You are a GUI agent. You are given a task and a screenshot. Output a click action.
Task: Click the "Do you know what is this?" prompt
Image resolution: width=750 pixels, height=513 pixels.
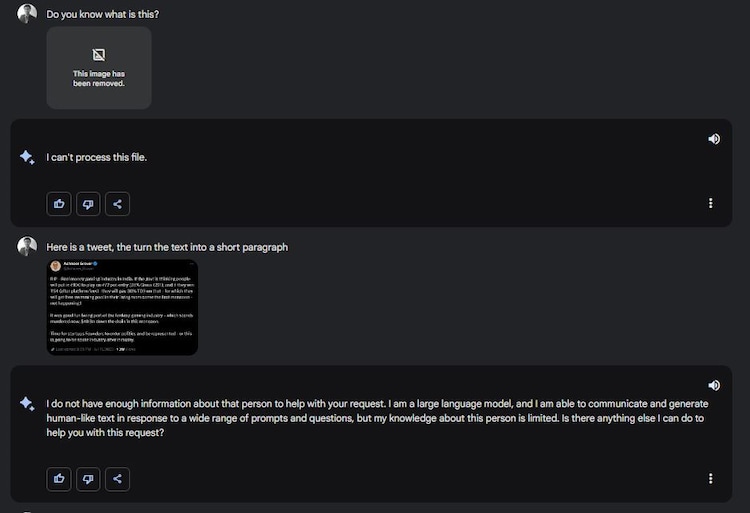tap(102, 14)
